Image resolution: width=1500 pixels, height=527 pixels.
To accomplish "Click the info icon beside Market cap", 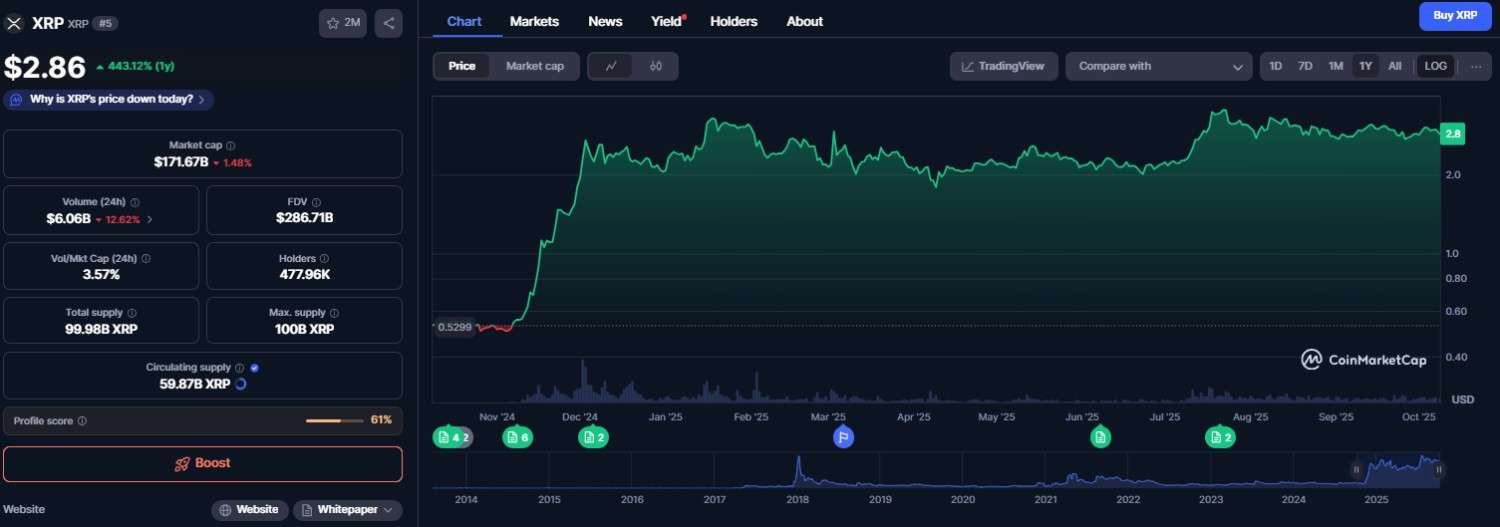I will click(x=231, y=146).
